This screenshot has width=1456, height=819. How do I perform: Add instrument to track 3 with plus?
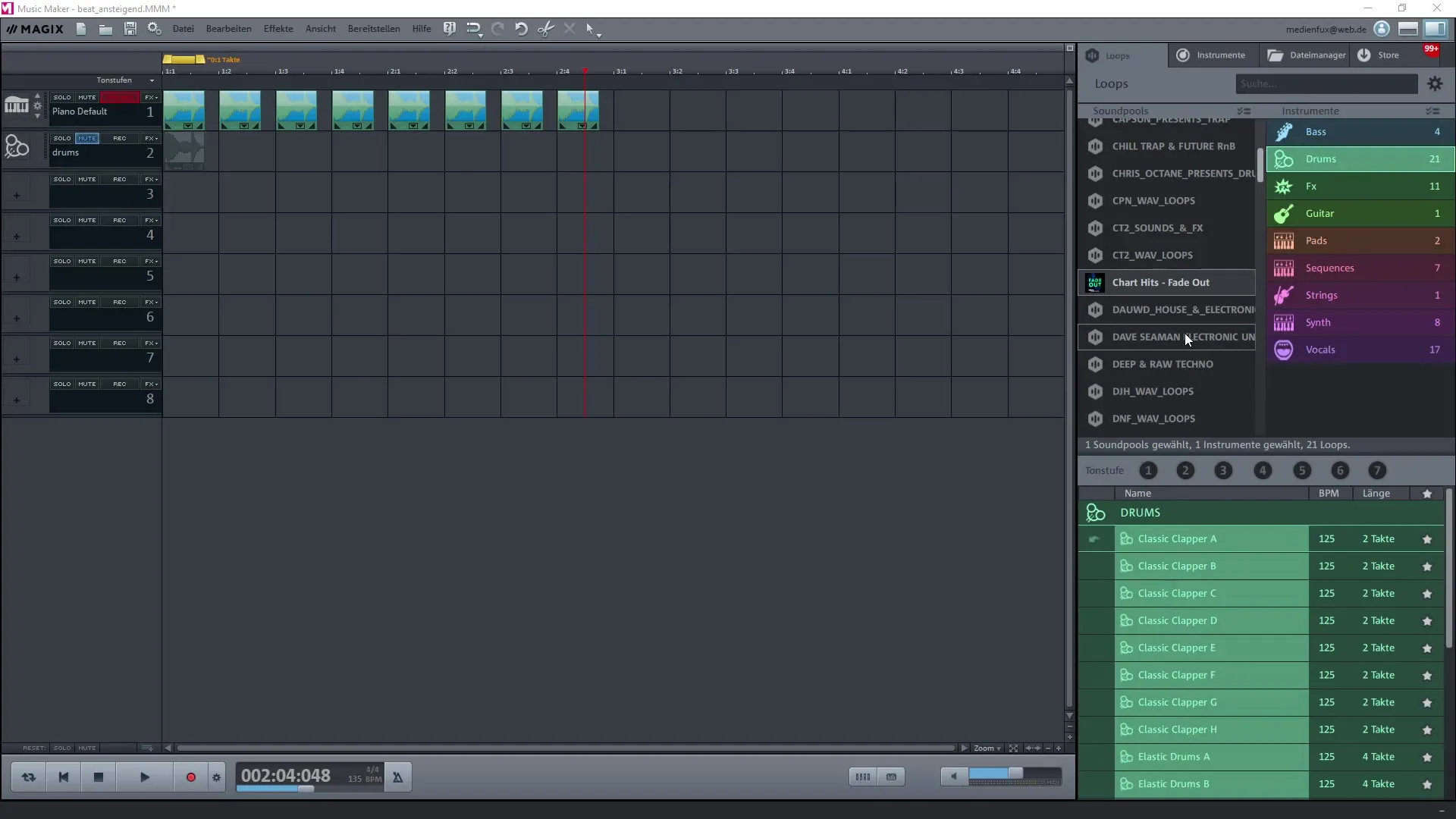17,196
